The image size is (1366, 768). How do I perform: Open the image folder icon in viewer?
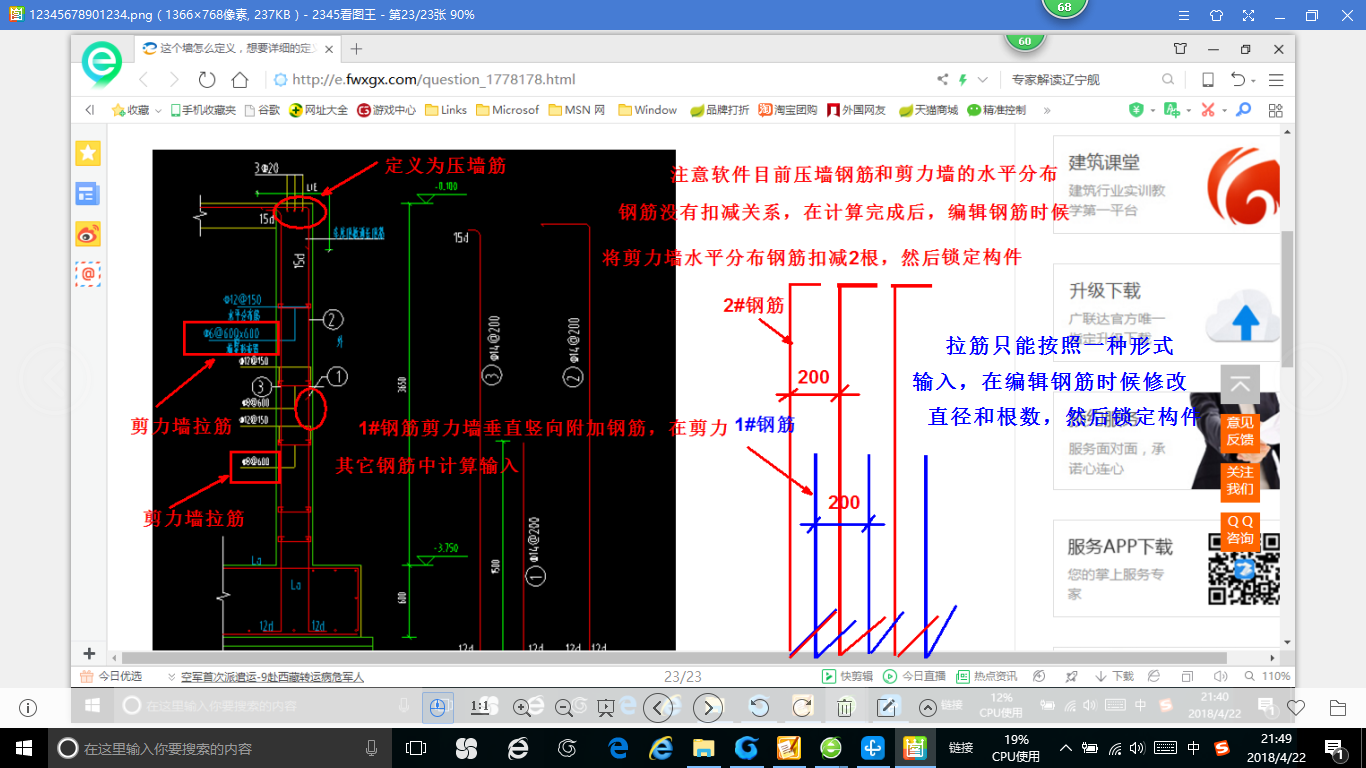[x=1338, y=708]
